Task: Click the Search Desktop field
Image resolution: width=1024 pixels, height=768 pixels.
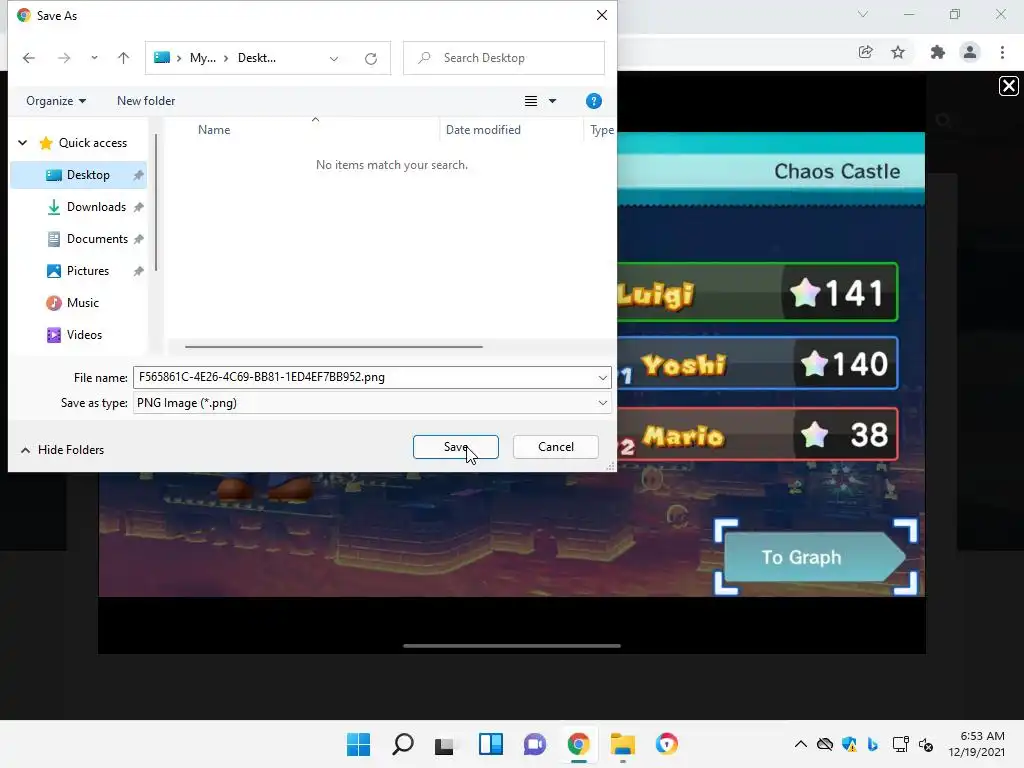Action: (504, 58)
